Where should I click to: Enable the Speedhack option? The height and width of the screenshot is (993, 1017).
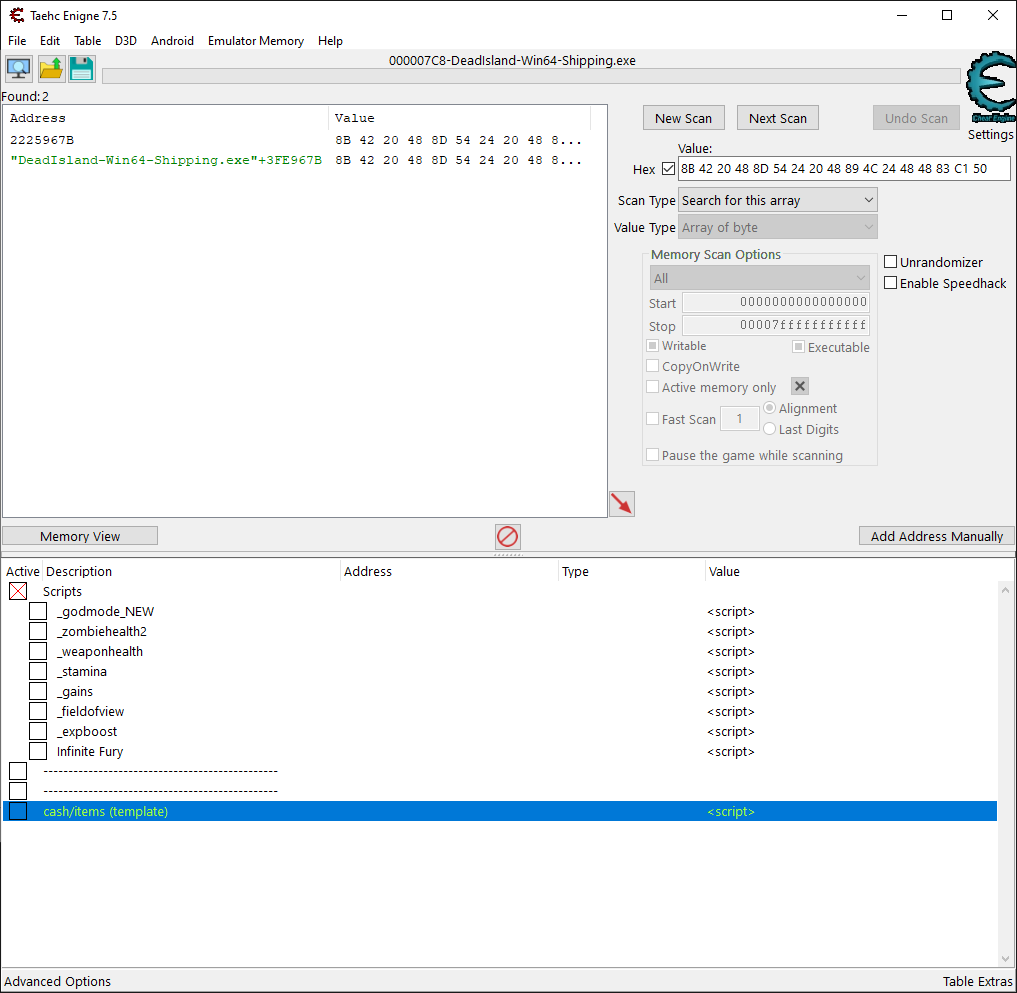[x=890, y=282]
